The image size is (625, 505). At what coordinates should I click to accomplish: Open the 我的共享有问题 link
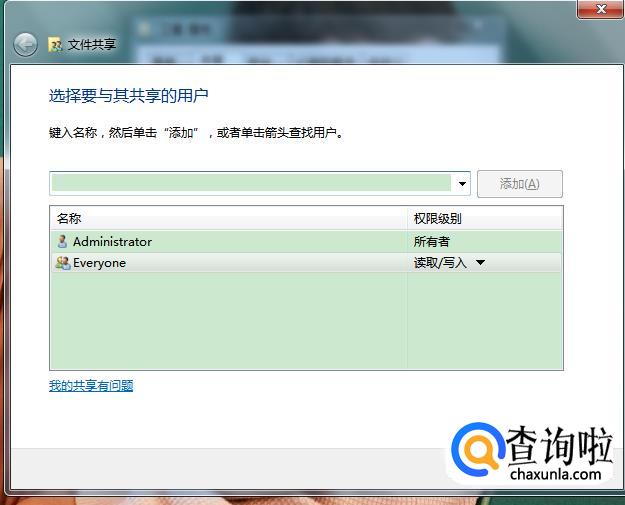click(91, 385)
